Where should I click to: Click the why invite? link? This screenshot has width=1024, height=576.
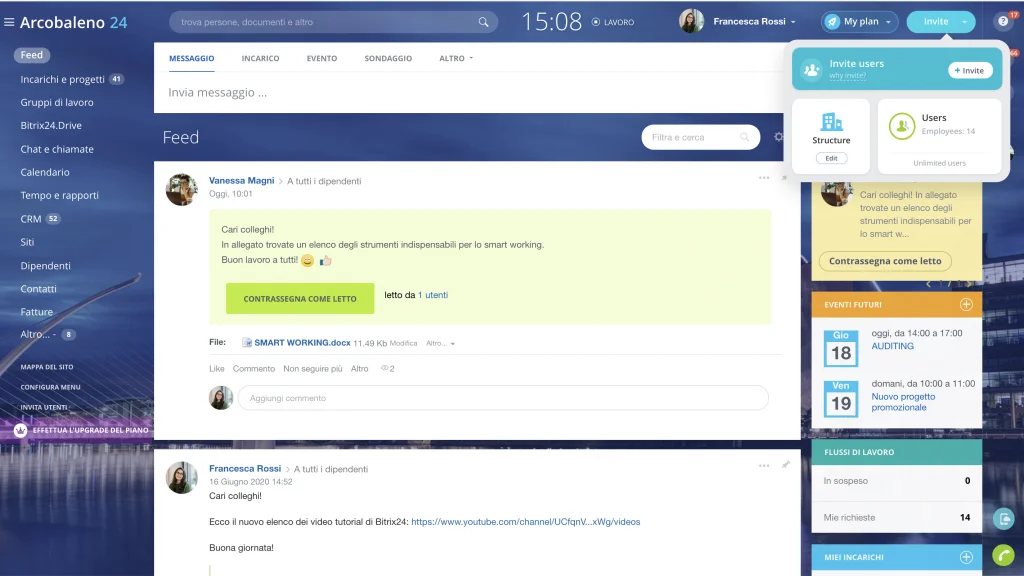click(x=848, y=76)
